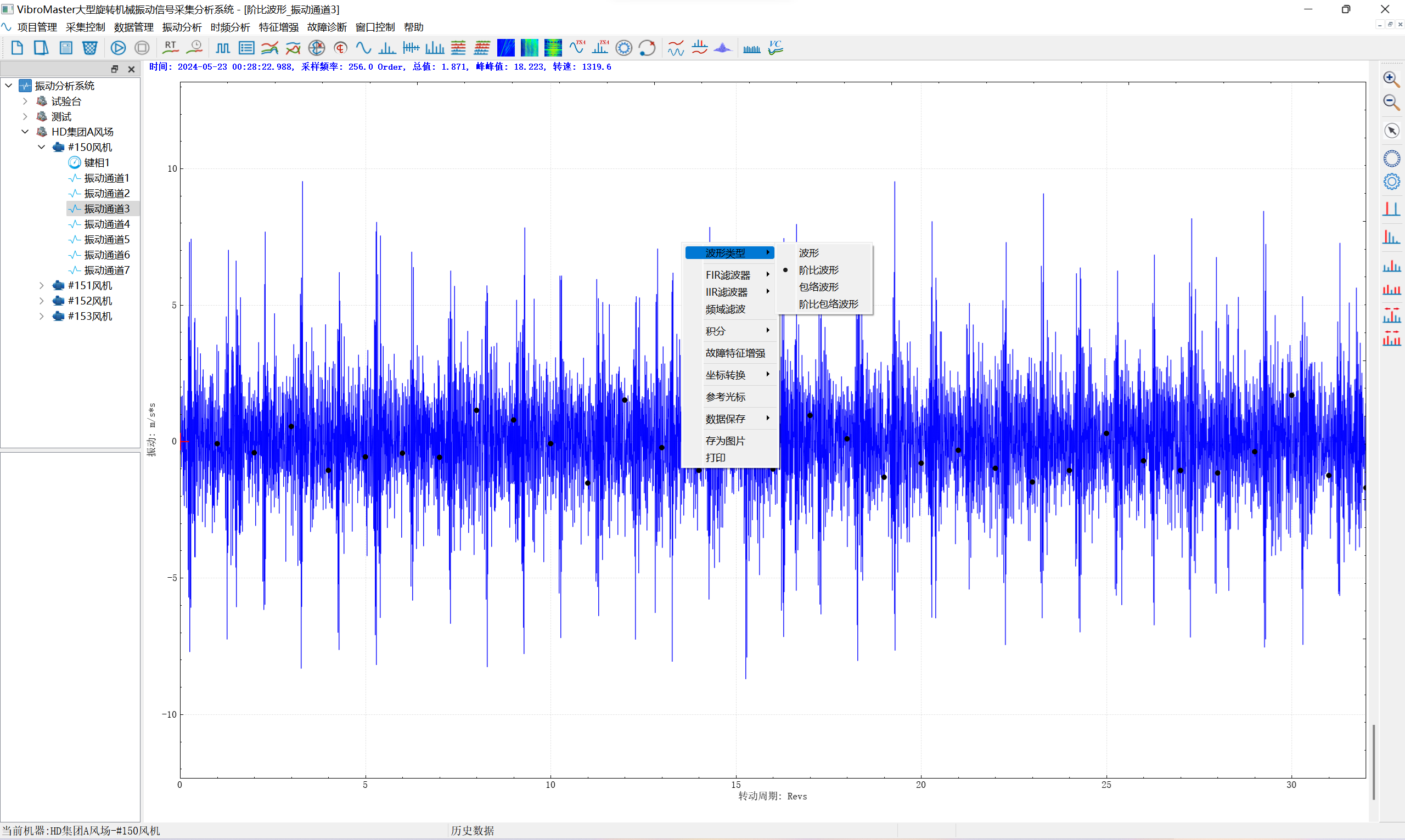Close the tree panel with X button

[131, 69]
